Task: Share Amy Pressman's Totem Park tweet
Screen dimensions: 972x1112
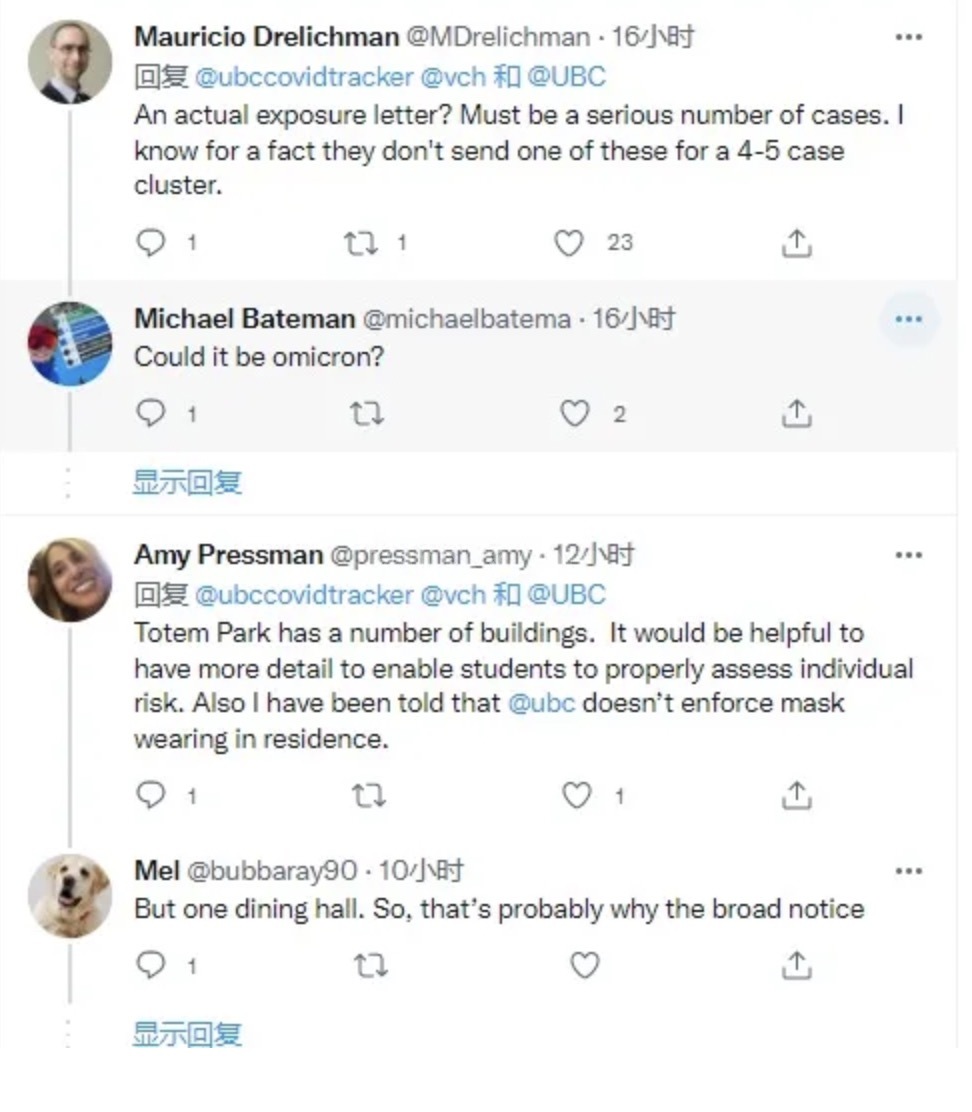Action: (795, 796)
